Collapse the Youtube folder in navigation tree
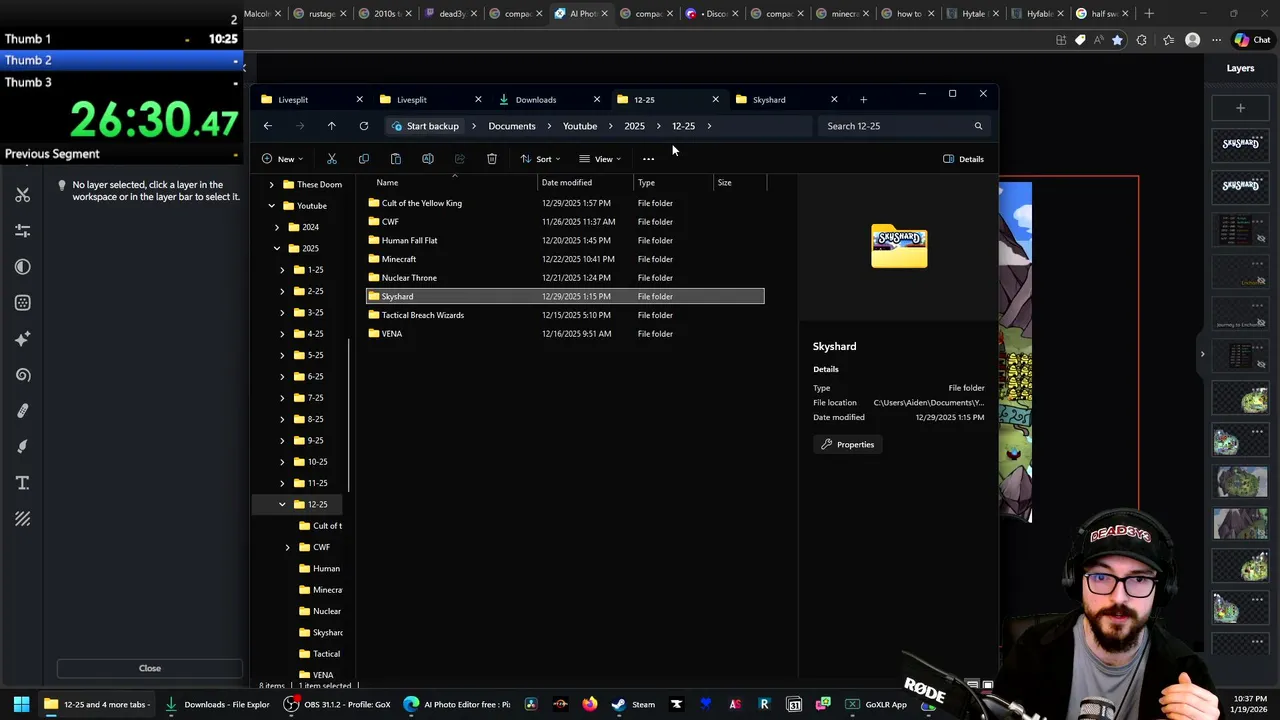Viewport: 1280px width, 720px height. pyautogui.click(x=271, y=205)
